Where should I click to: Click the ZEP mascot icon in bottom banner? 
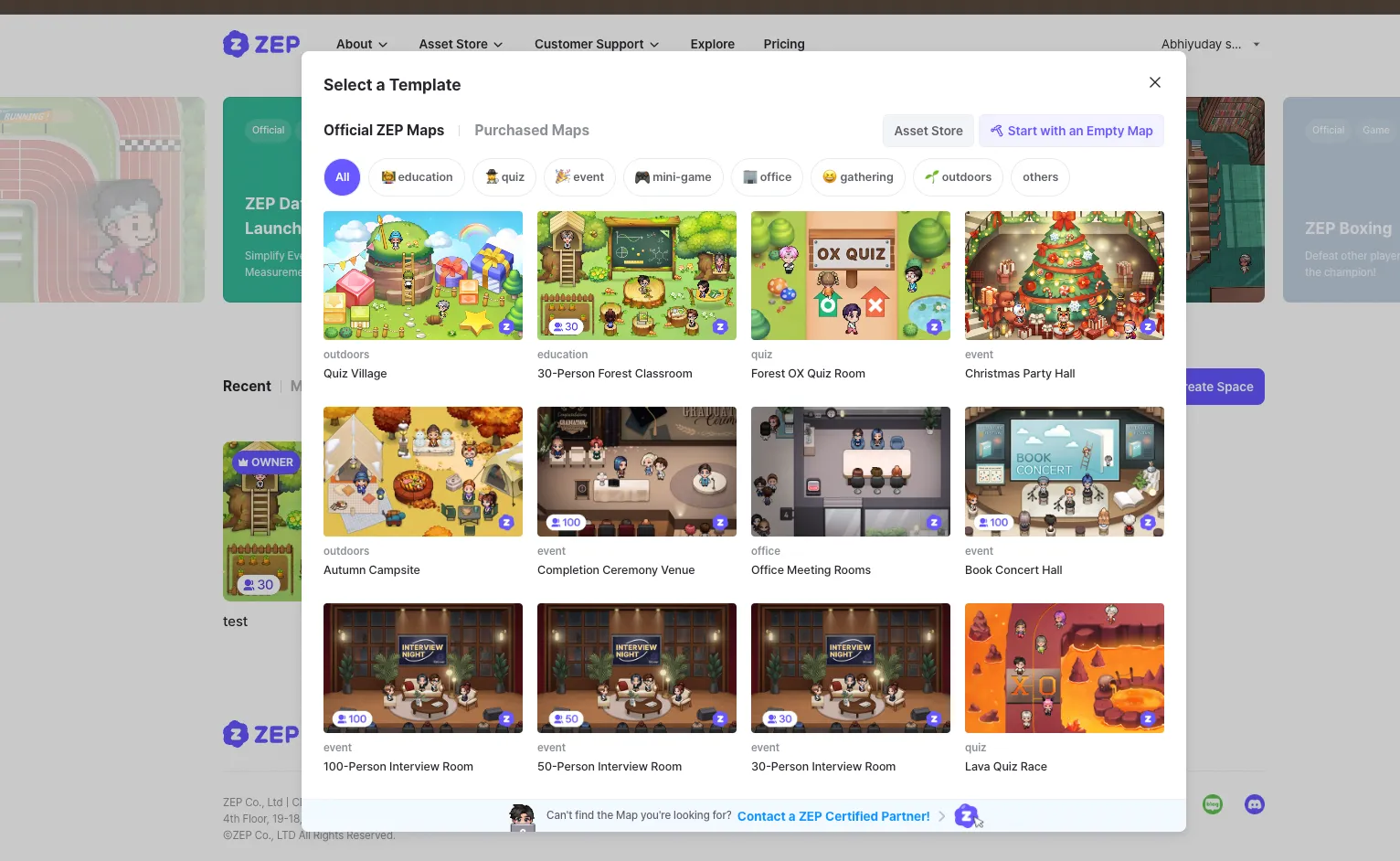click(x=966, y=815)
